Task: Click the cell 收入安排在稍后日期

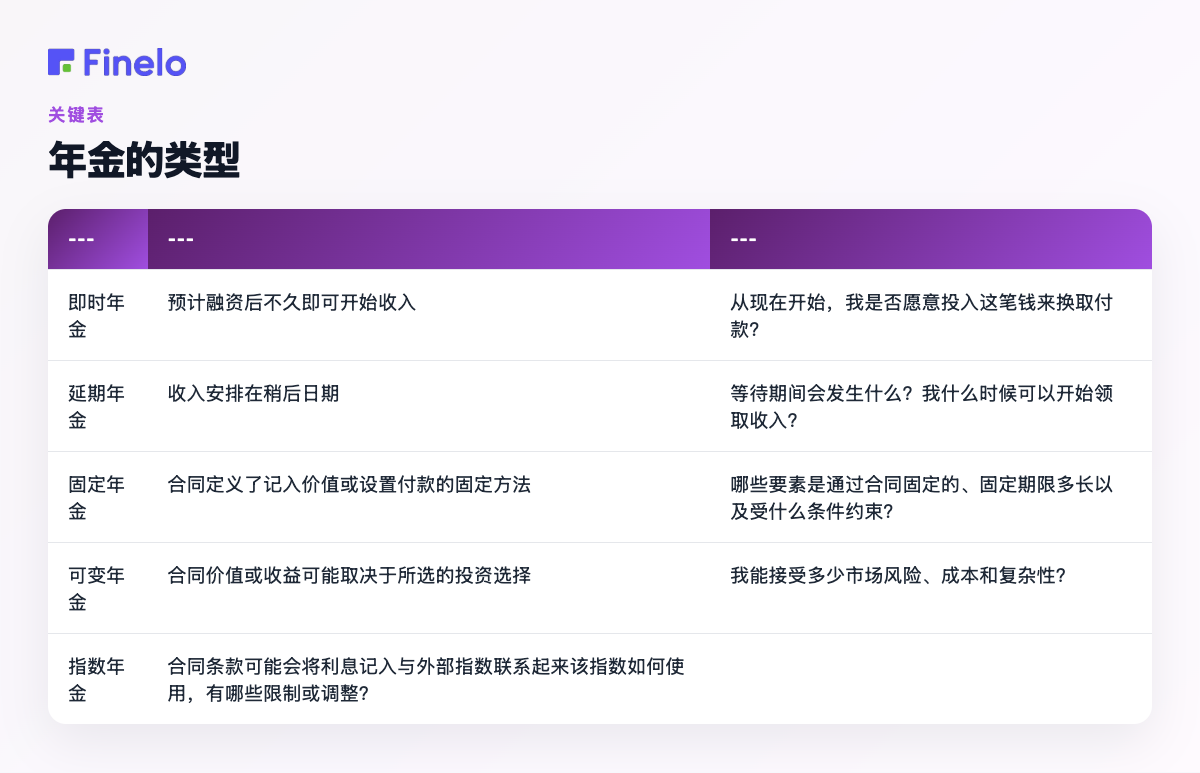Action: 254,394
